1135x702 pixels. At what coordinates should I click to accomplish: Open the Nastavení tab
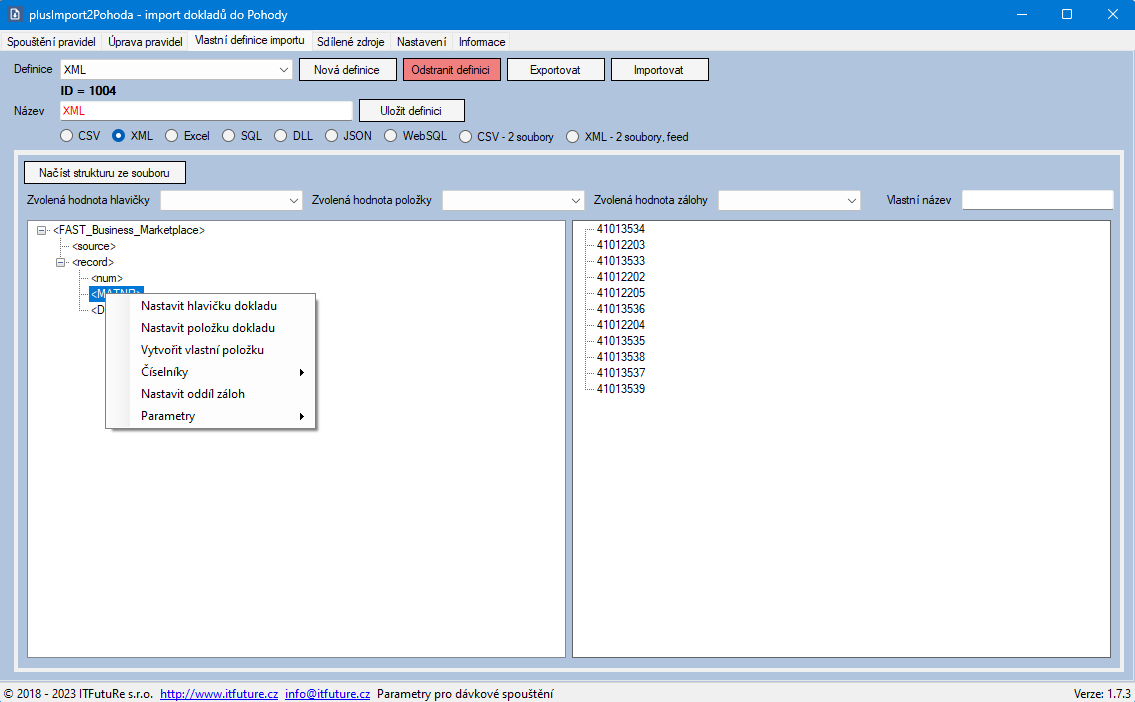[421, 42]
